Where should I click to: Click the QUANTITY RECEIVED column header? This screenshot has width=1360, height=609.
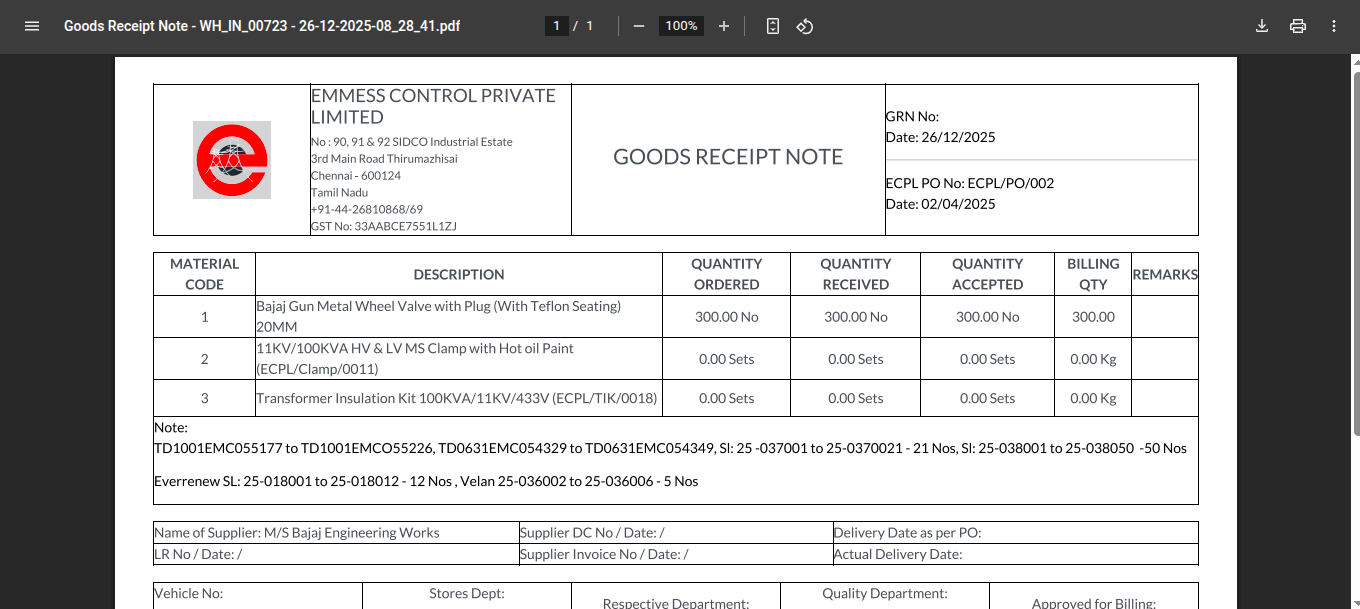[855, 274]
